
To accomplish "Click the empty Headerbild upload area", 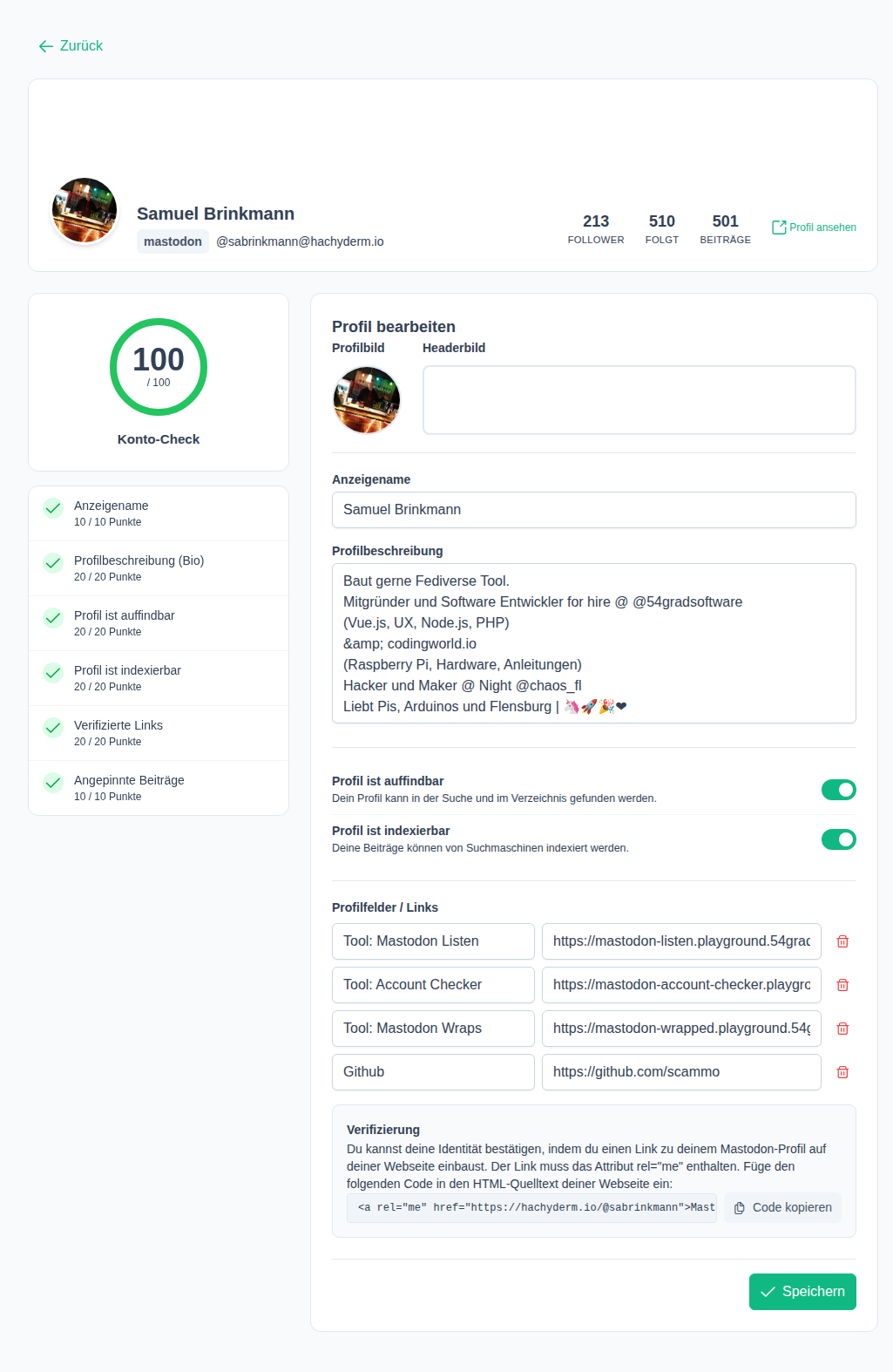I will coord(639,400).
